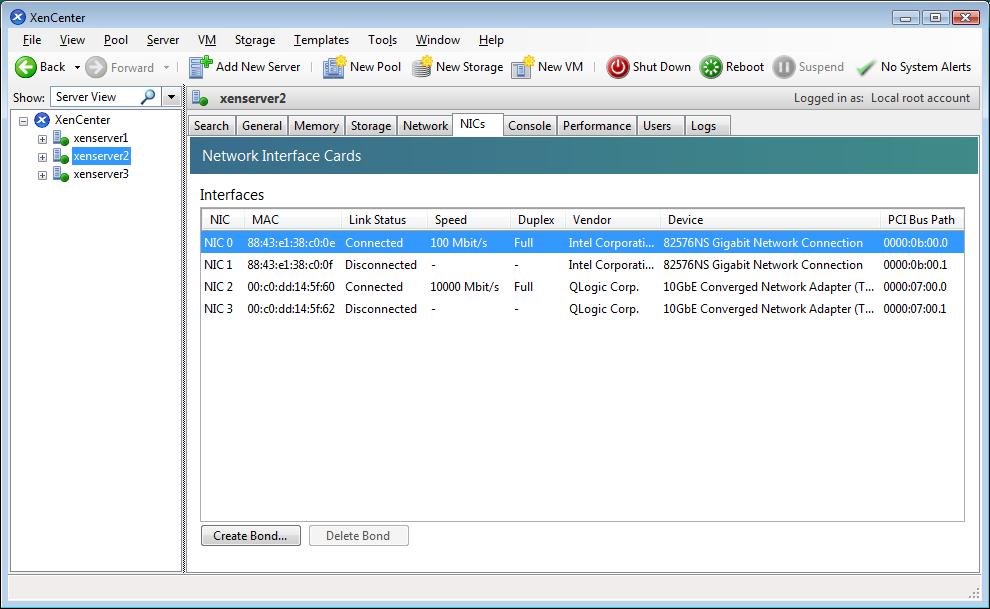
Task: Click the green Reboot icon
Action: pos(711,67)
